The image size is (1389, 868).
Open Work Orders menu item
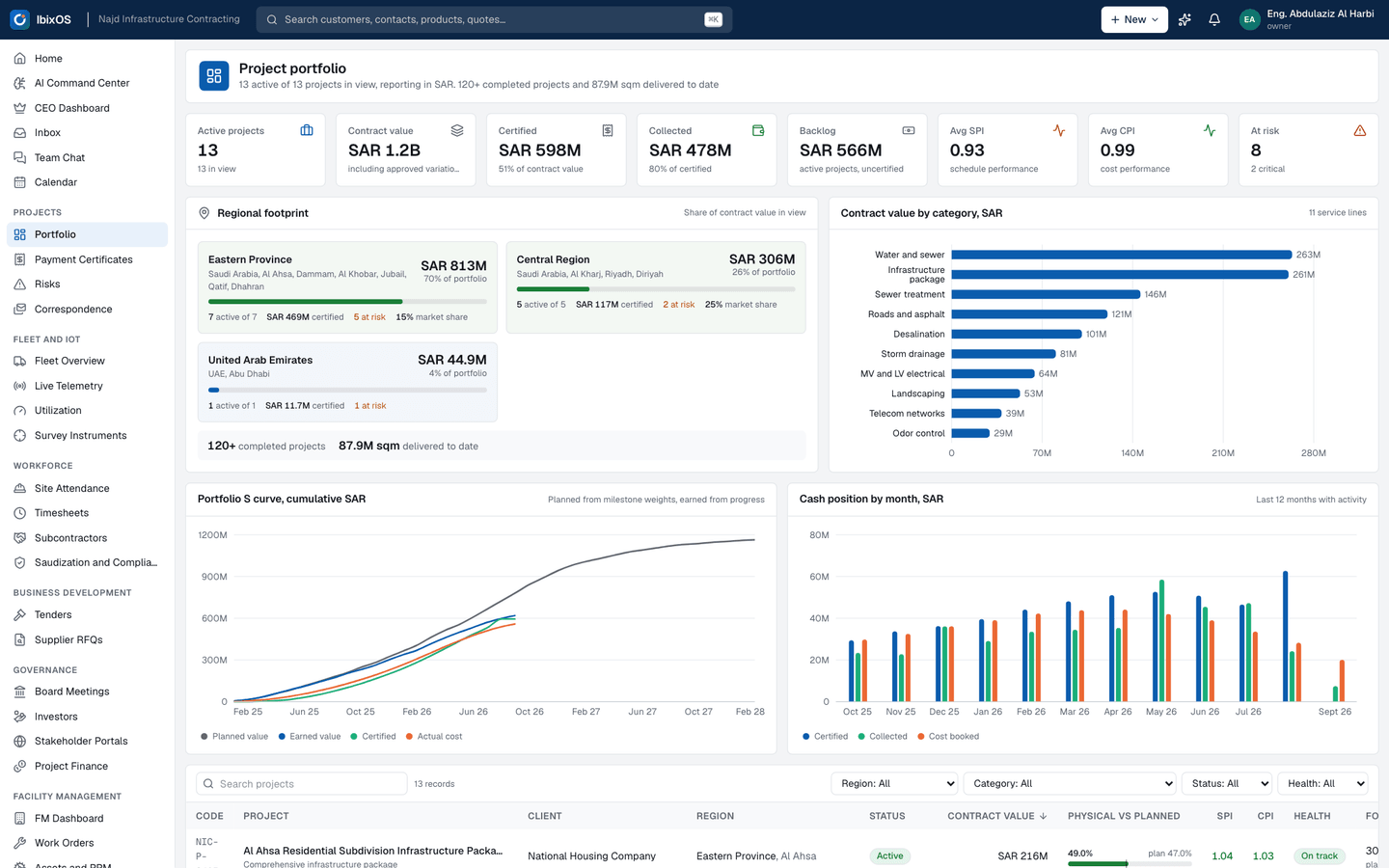coord(87,843)
